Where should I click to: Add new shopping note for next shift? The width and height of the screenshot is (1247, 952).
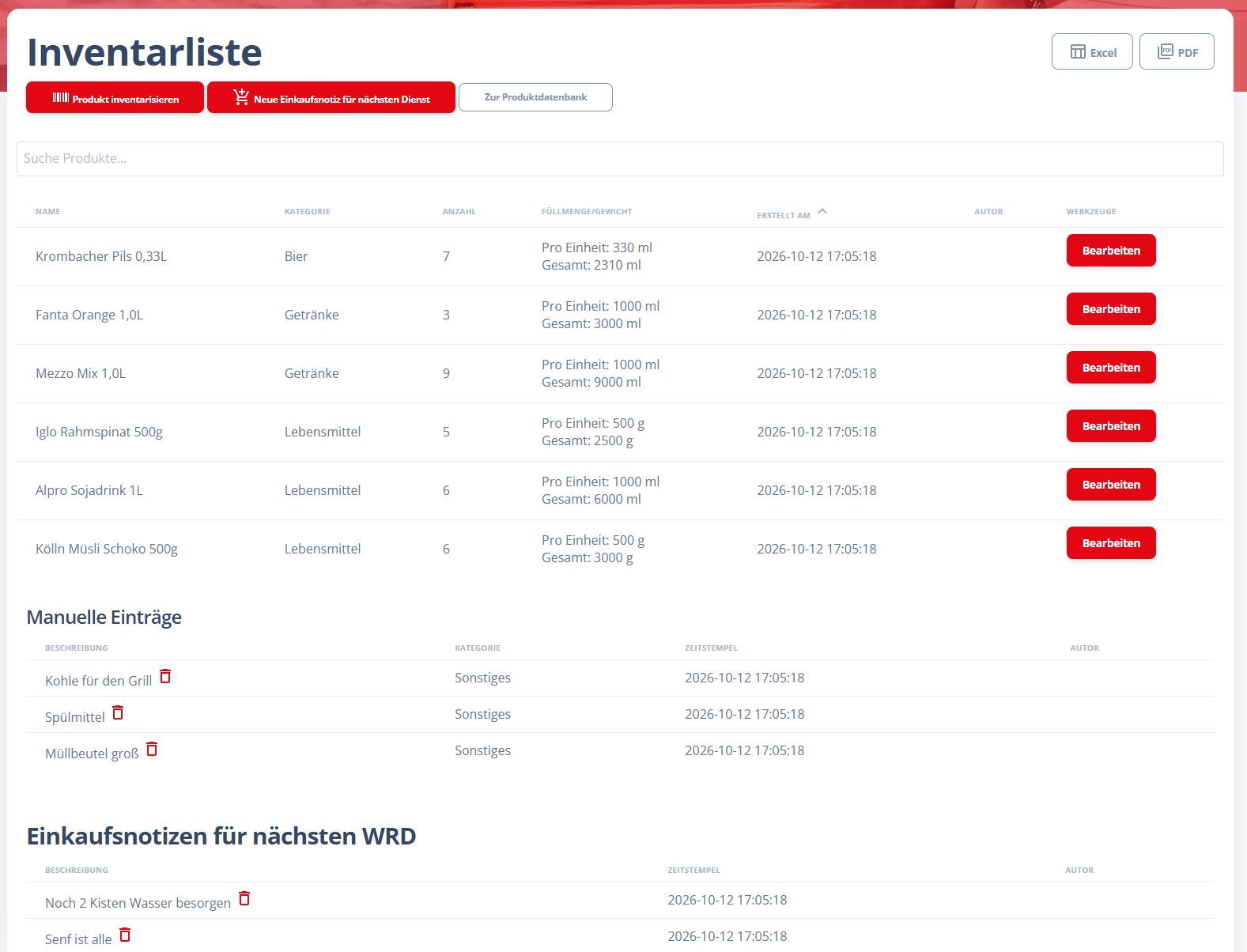[331, 98]
